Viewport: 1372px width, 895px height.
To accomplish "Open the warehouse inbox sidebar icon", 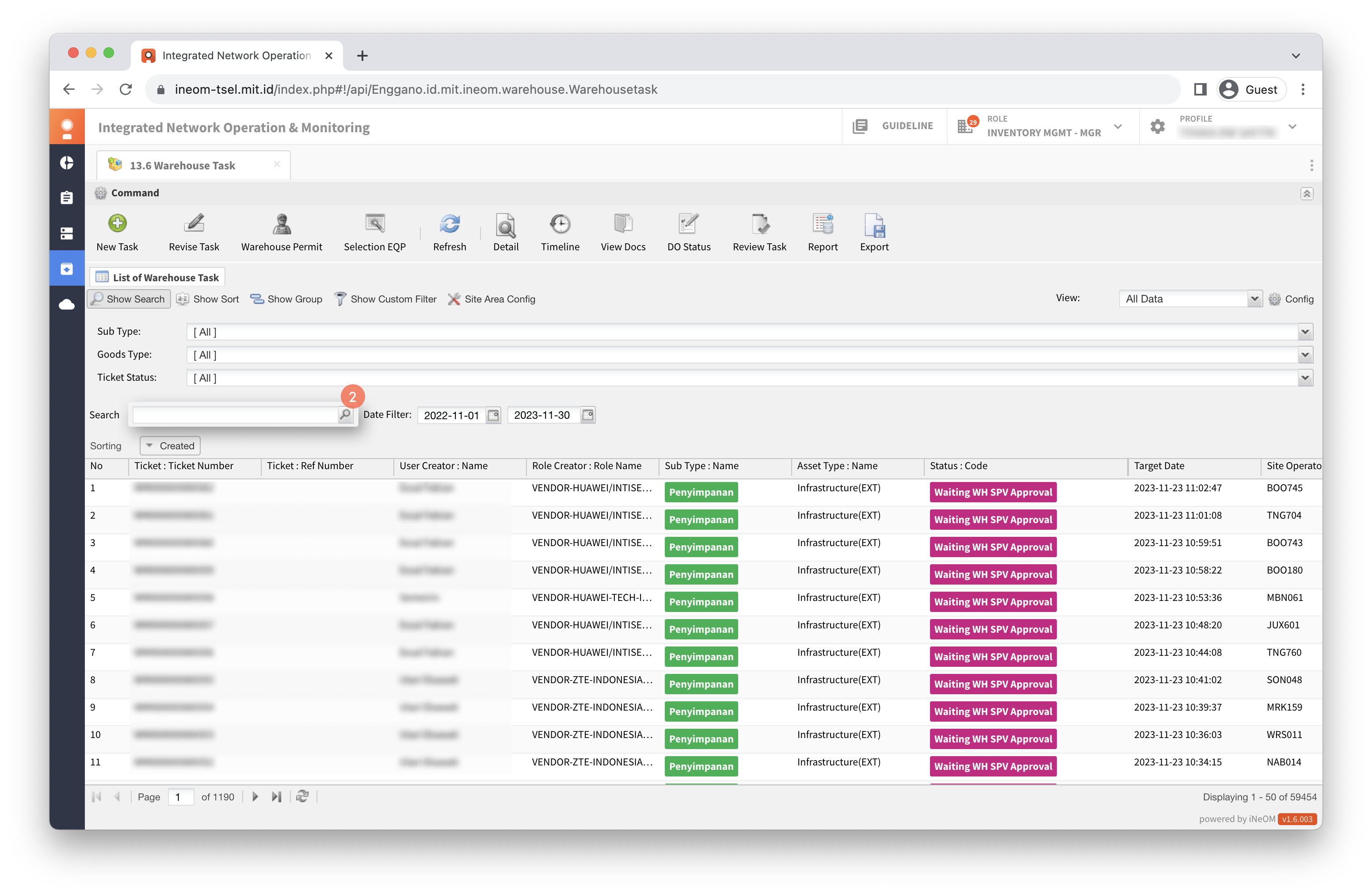I will 67,269.
